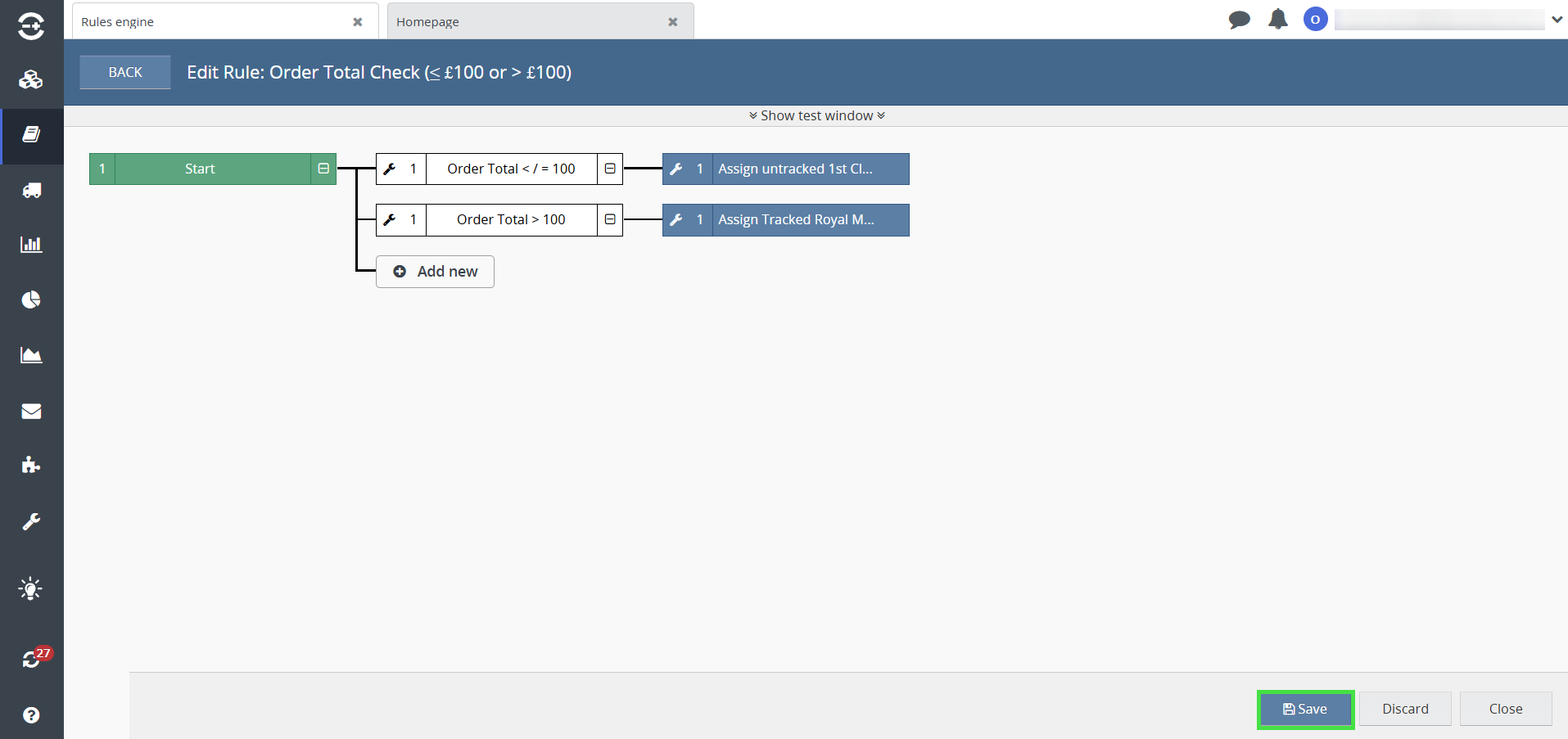Edit wrench on Order Total > 100 condition
Viewport: 1568px width, 739px height.
[390, 219]
